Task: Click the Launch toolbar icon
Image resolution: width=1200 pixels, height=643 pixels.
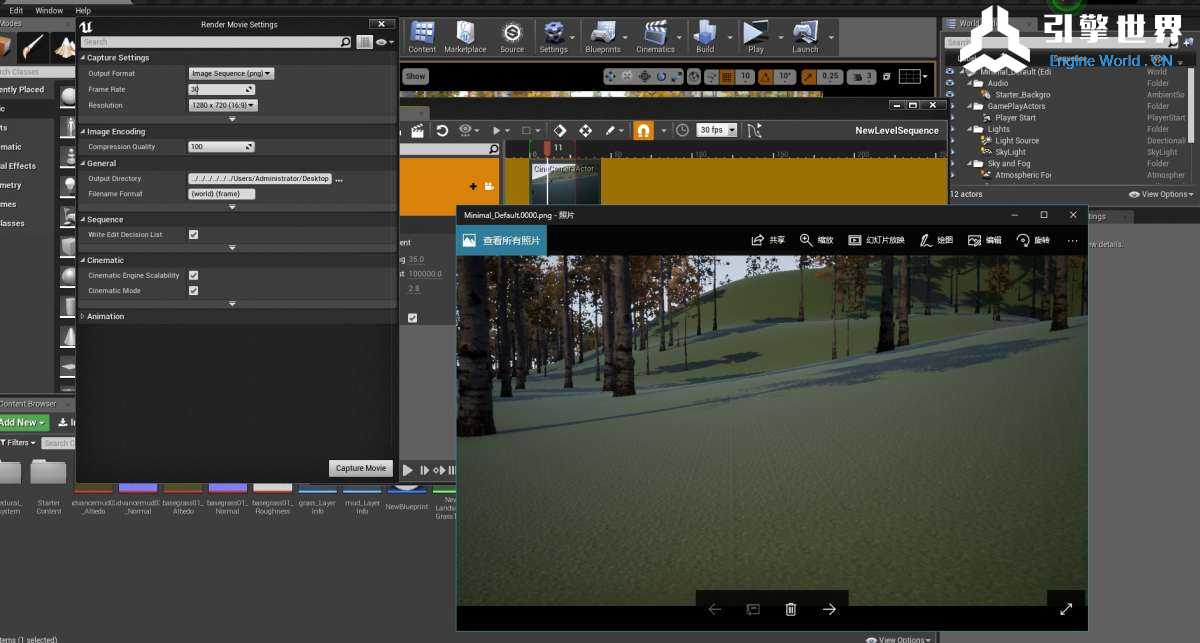Action: pyautogui.click(x=805, y=37)
